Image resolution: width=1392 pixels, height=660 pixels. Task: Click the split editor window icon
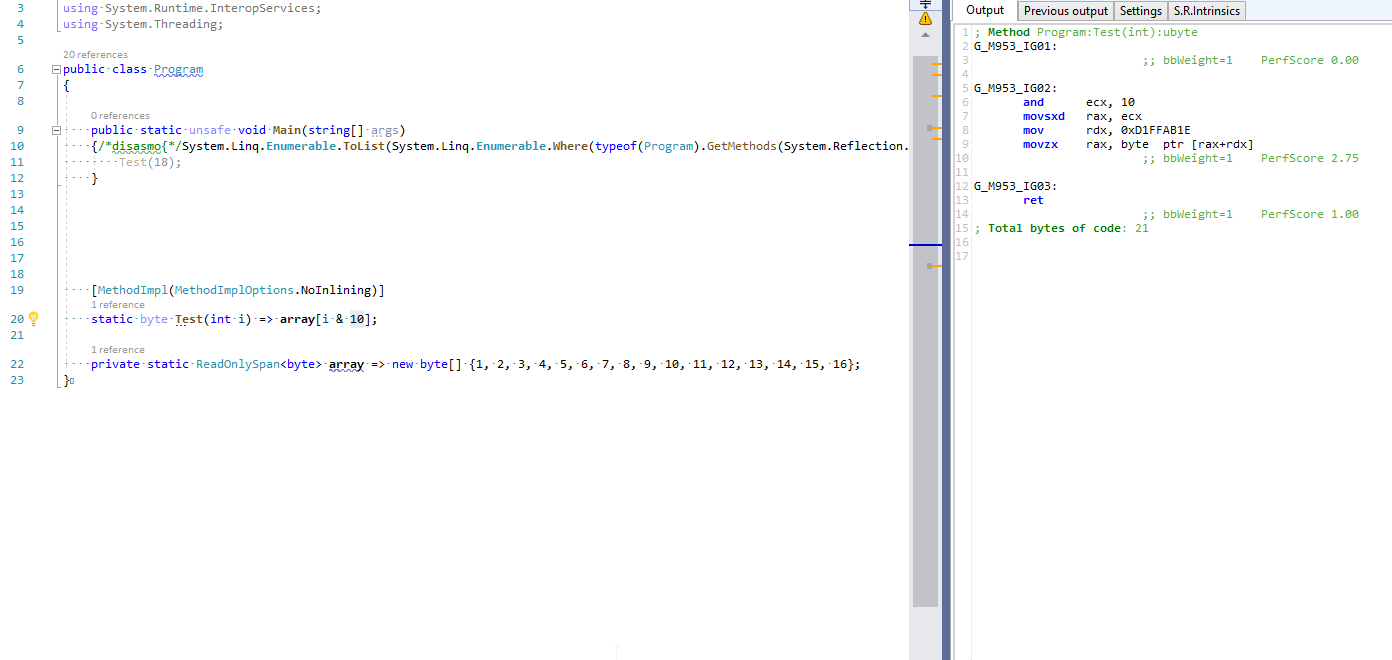pos(925,4)
